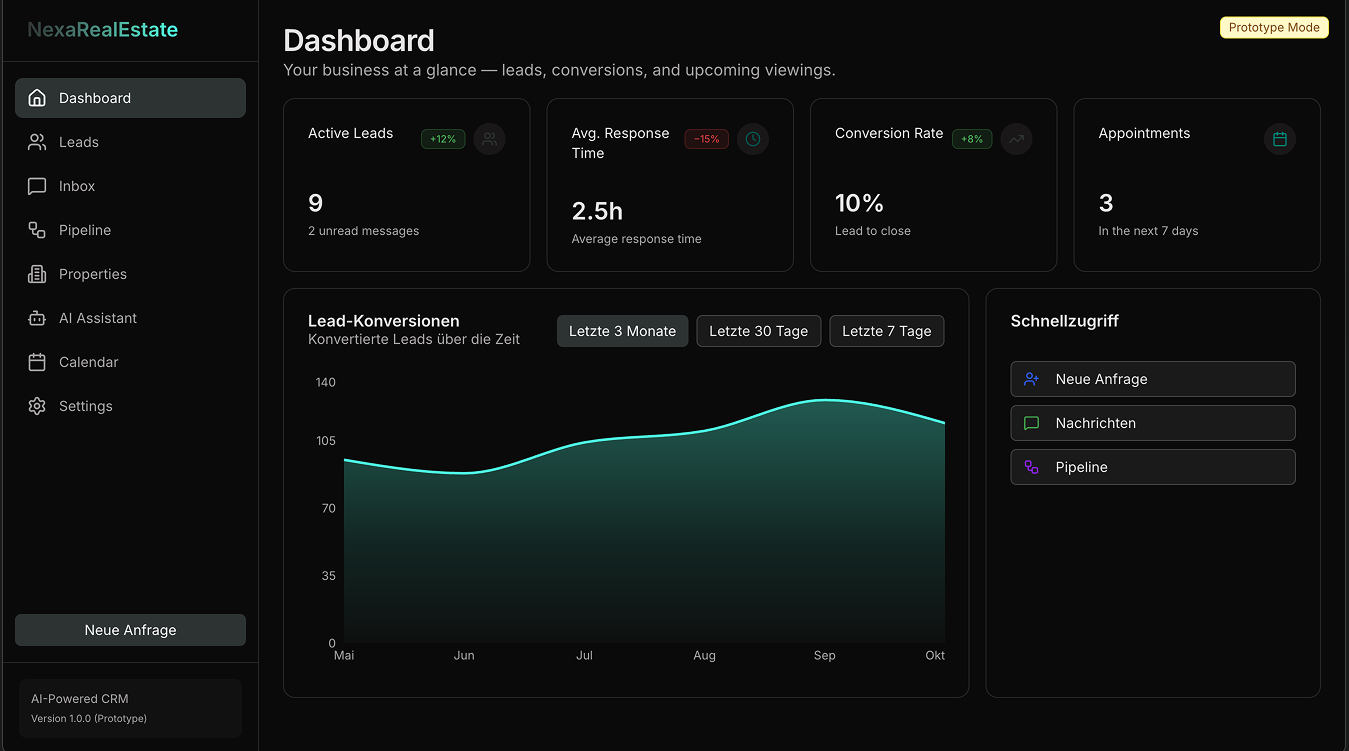Switch chart to Letzte 7 Tage
This screenshot has height=751, width=1349.
point(886,330)
